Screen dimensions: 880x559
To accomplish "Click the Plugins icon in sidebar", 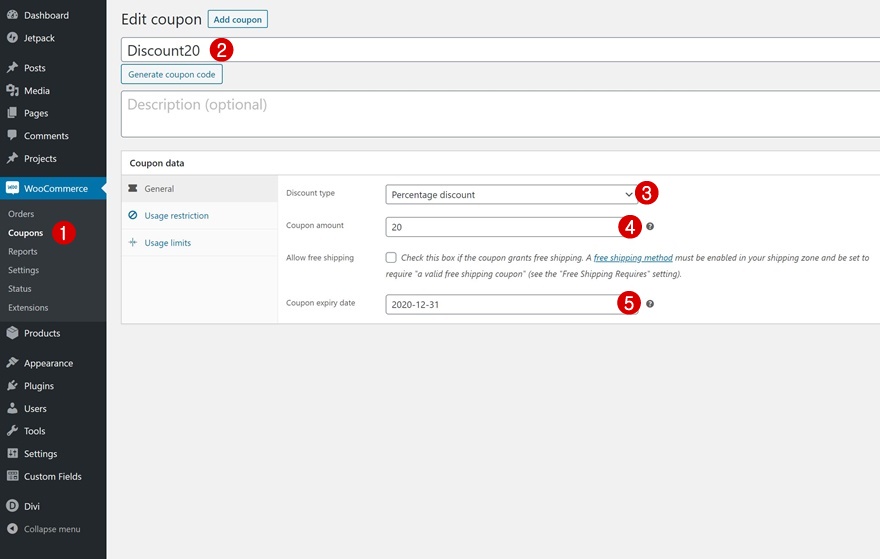I will pos(12,386).
